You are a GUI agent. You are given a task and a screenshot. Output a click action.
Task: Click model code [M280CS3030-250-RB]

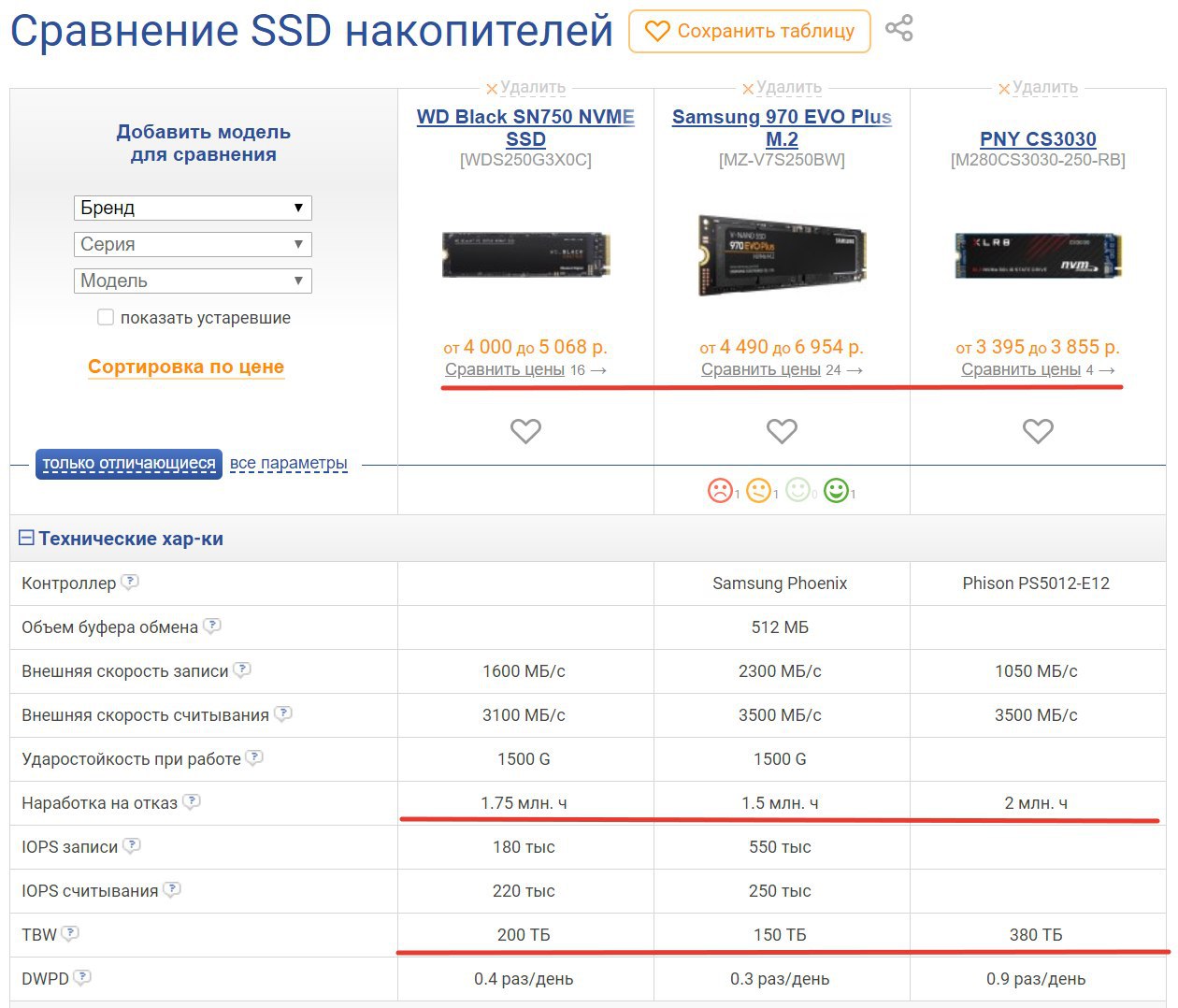click(1038, 160)
